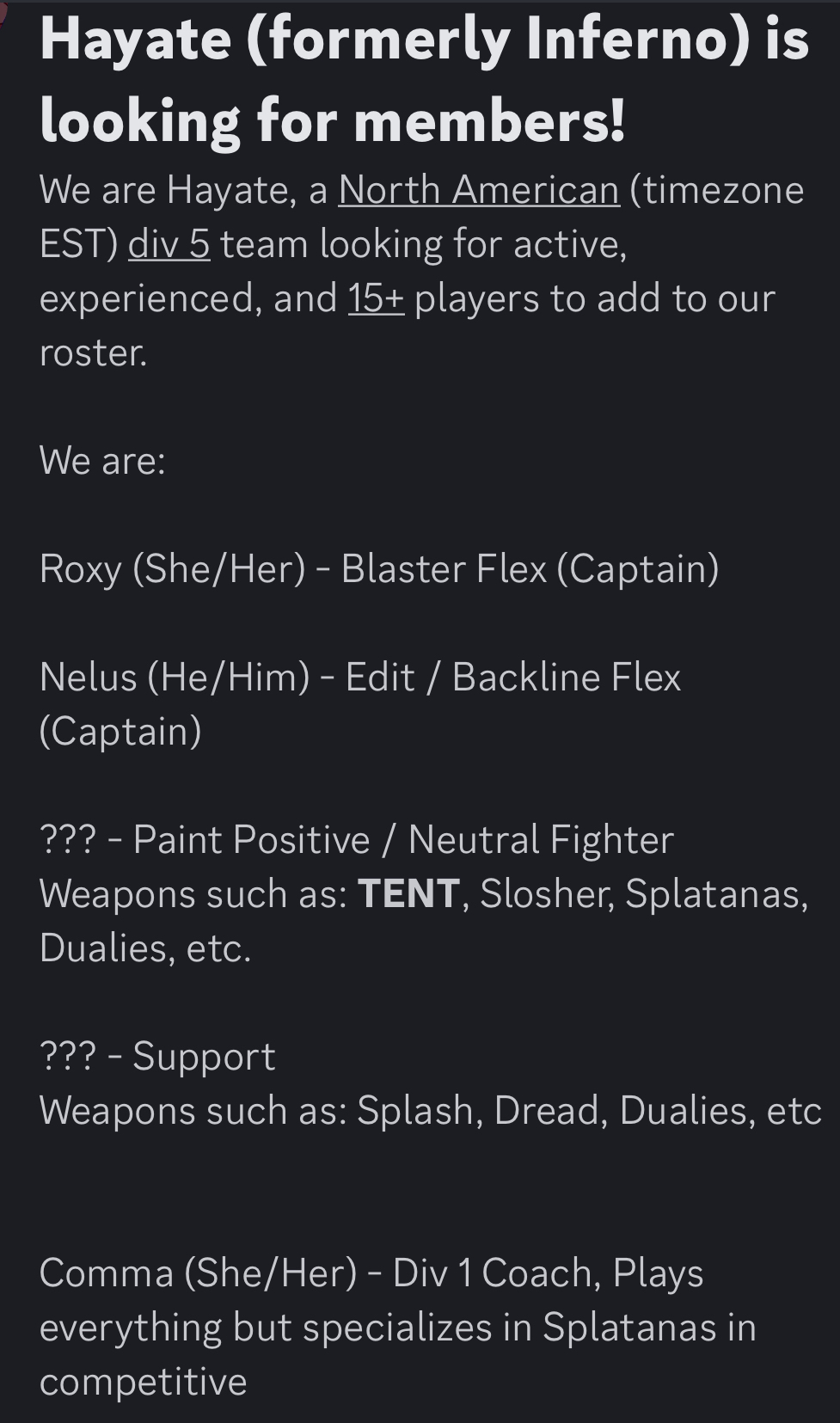Image resolution: width=840 pixels, height=1423 pixels.
Task: Click the "(timezone" word in the intro
Action: 716,190
